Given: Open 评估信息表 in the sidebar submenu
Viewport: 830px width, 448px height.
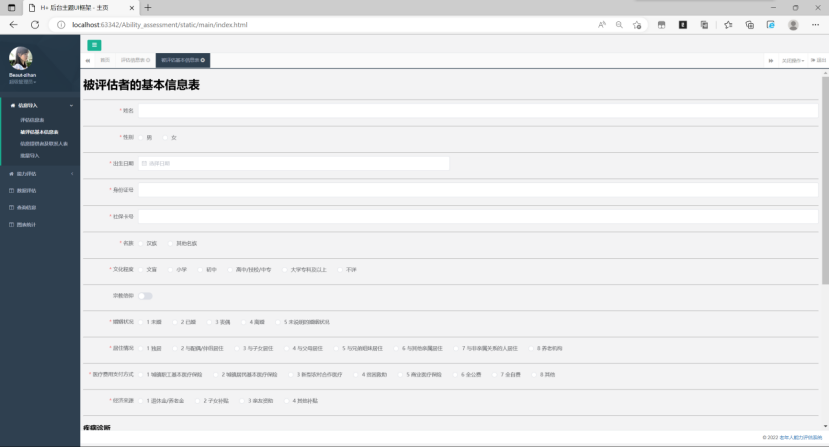Looking at the screenshot, I should 32,120.
